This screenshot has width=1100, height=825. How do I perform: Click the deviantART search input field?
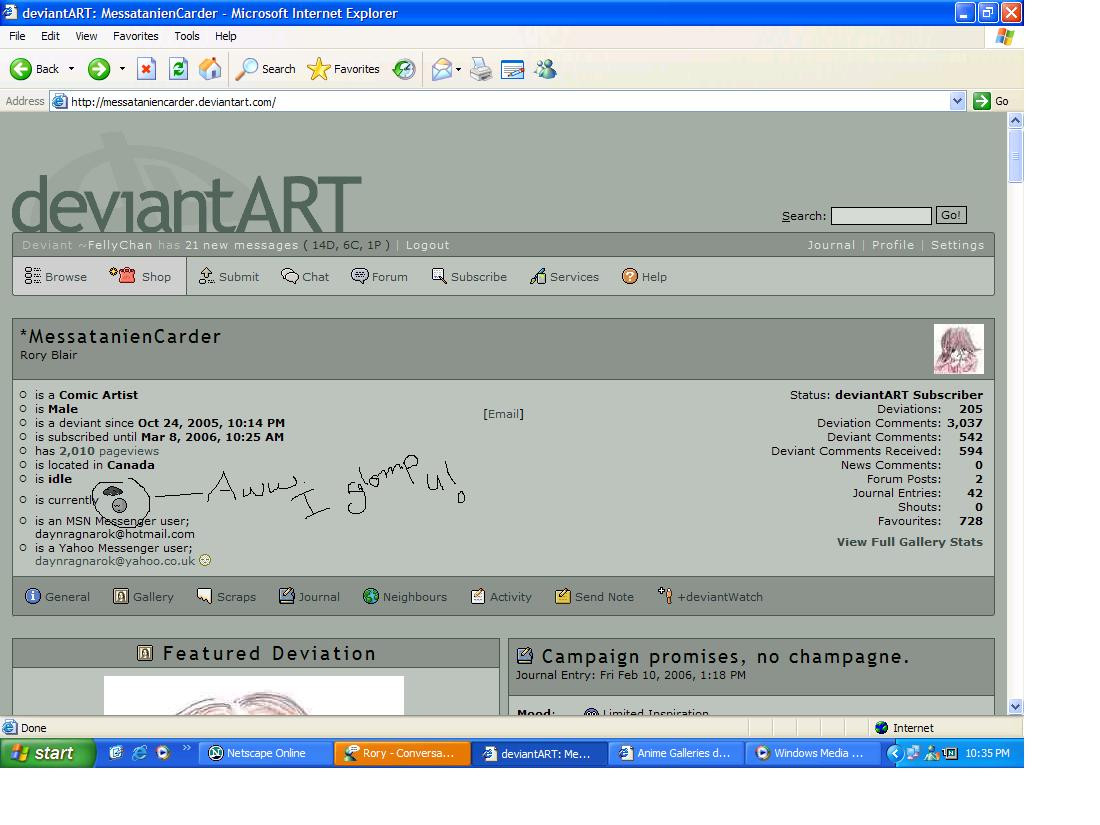coord(880,215)
